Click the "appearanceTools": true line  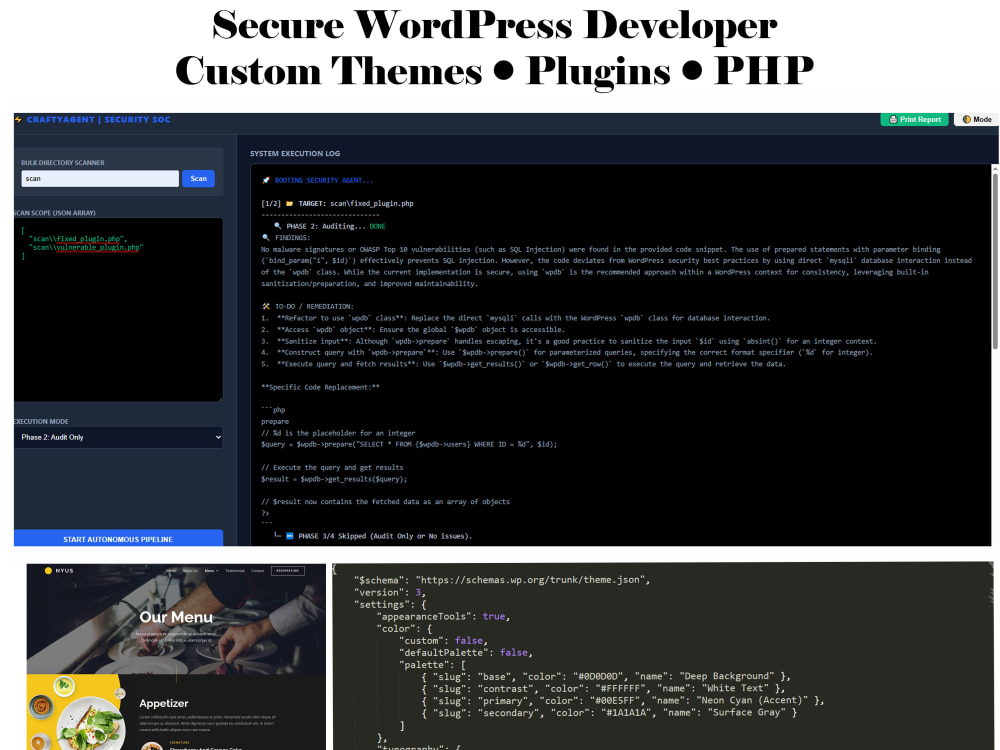(443, 616)
